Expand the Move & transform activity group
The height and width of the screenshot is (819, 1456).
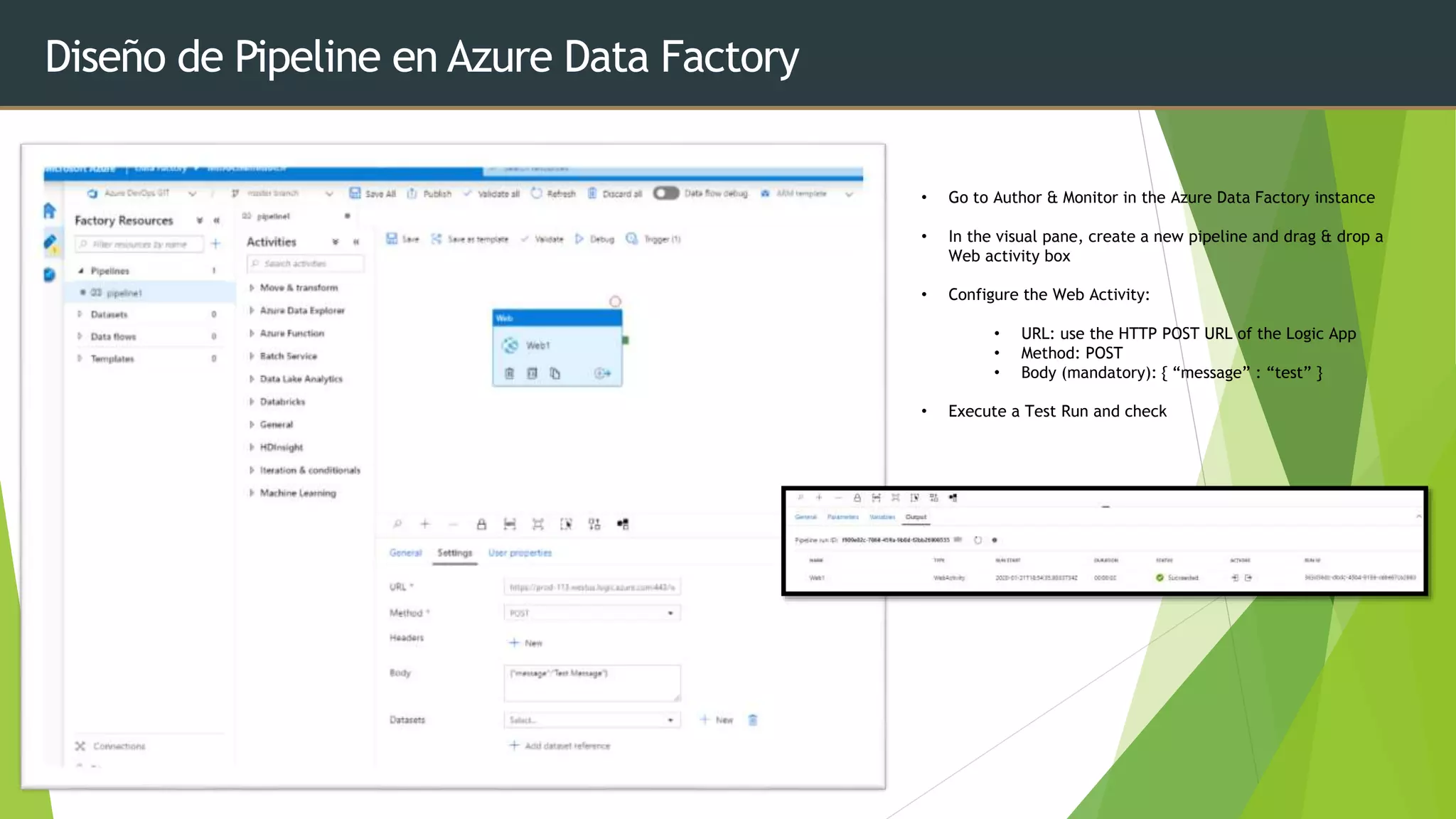pyautogui.click(x=299, y=288)
